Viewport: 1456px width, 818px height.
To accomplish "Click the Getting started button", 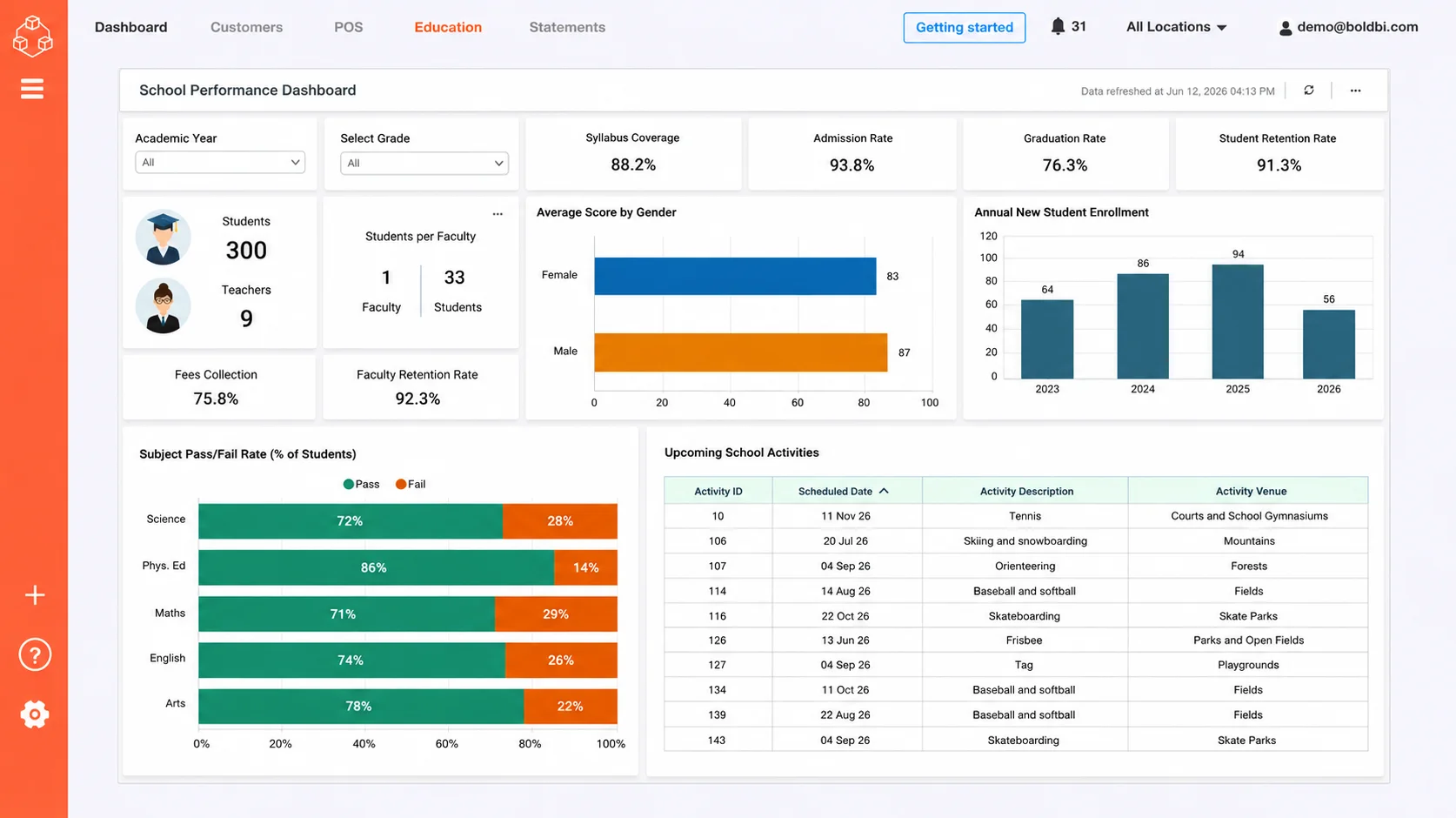I will tap(964, 27).
